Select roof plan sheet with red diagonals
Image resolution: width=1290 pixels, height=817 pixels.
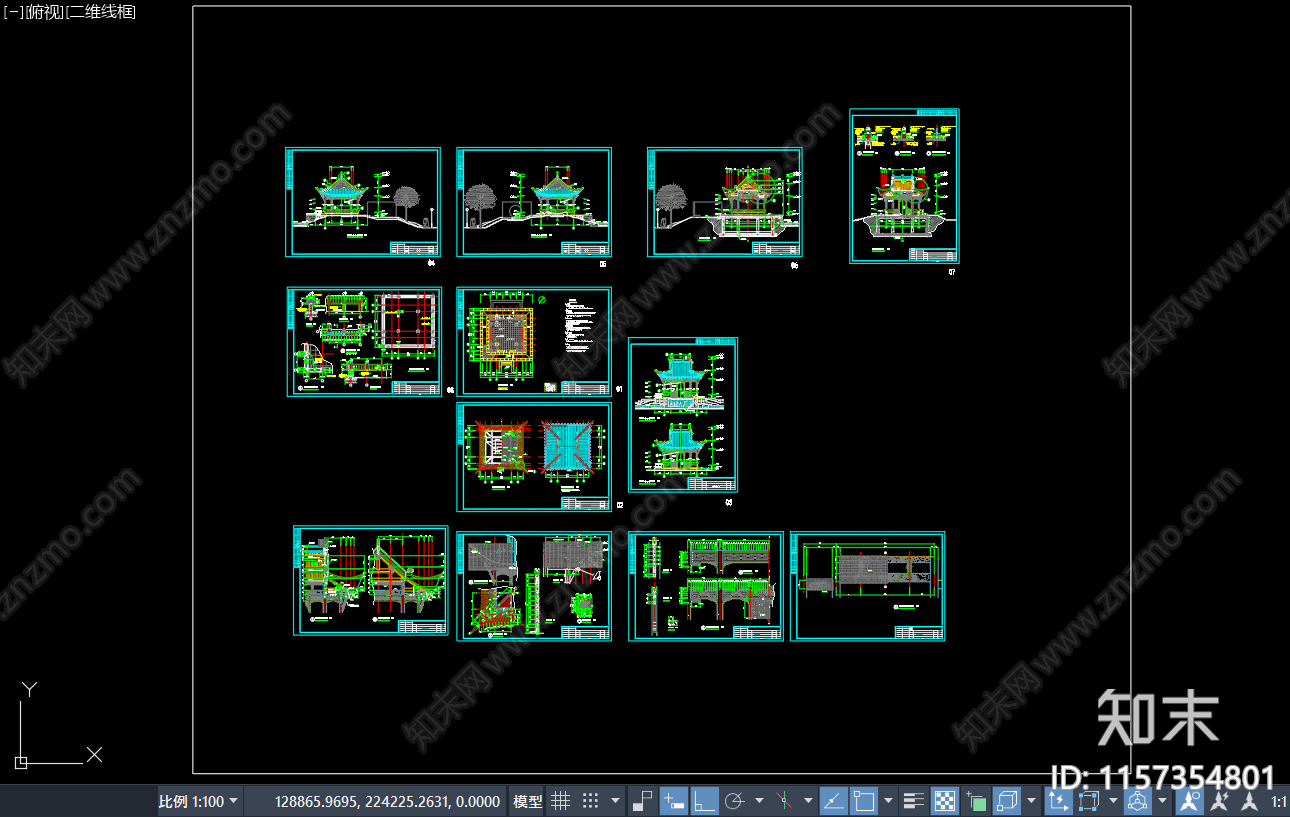coord(534,457)
